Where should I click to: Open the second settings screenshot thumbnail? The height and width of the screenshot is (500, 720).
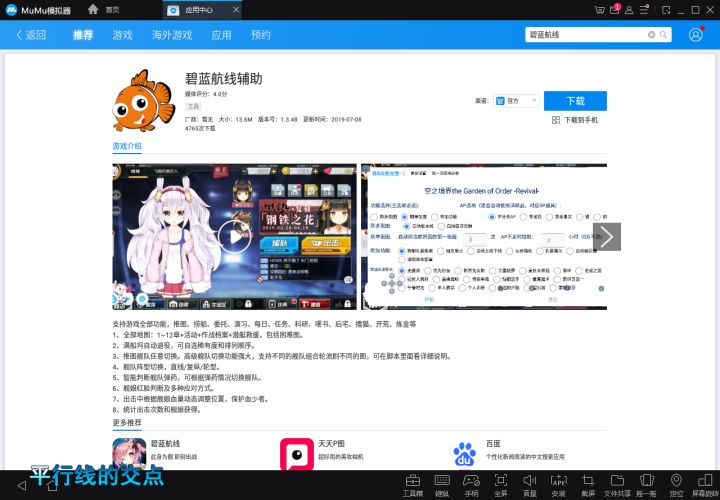click(x=484, y=236)
